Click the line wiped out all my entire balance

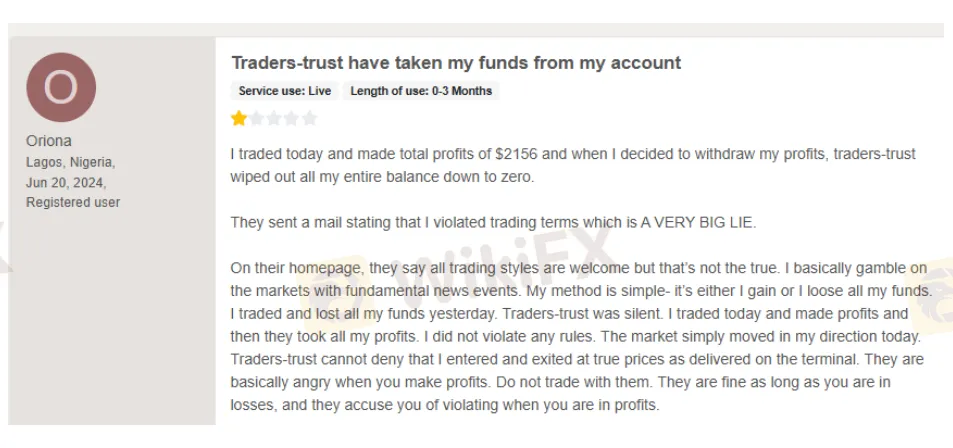point(383,176)
